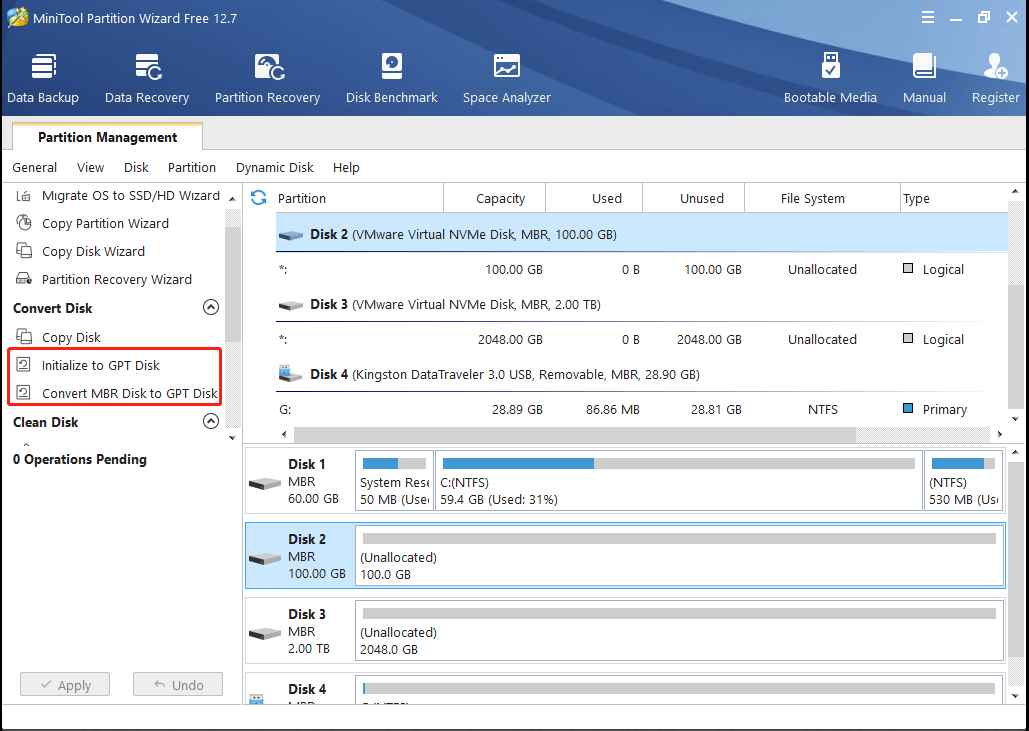Viewport: 1029px width, 731px height.
Task: Open the Partition menu
Action: 192,168
